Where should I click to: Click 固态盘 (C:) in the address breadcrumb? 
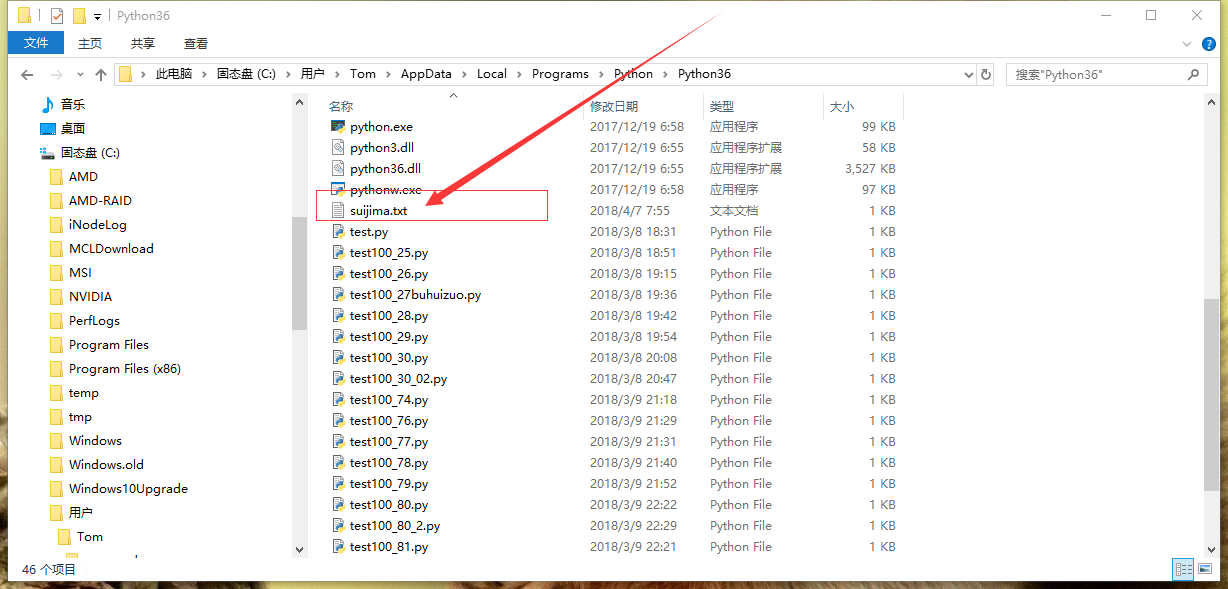[x=246, y=74]
